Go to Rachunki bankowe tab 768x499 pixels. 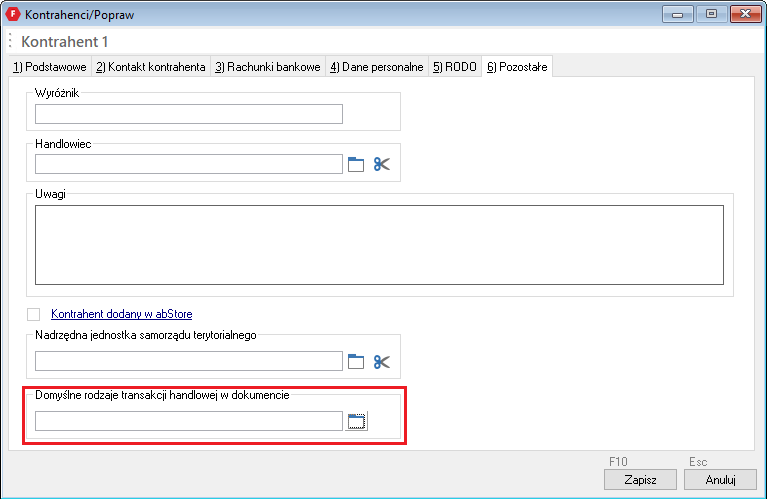tap(267, 67)
